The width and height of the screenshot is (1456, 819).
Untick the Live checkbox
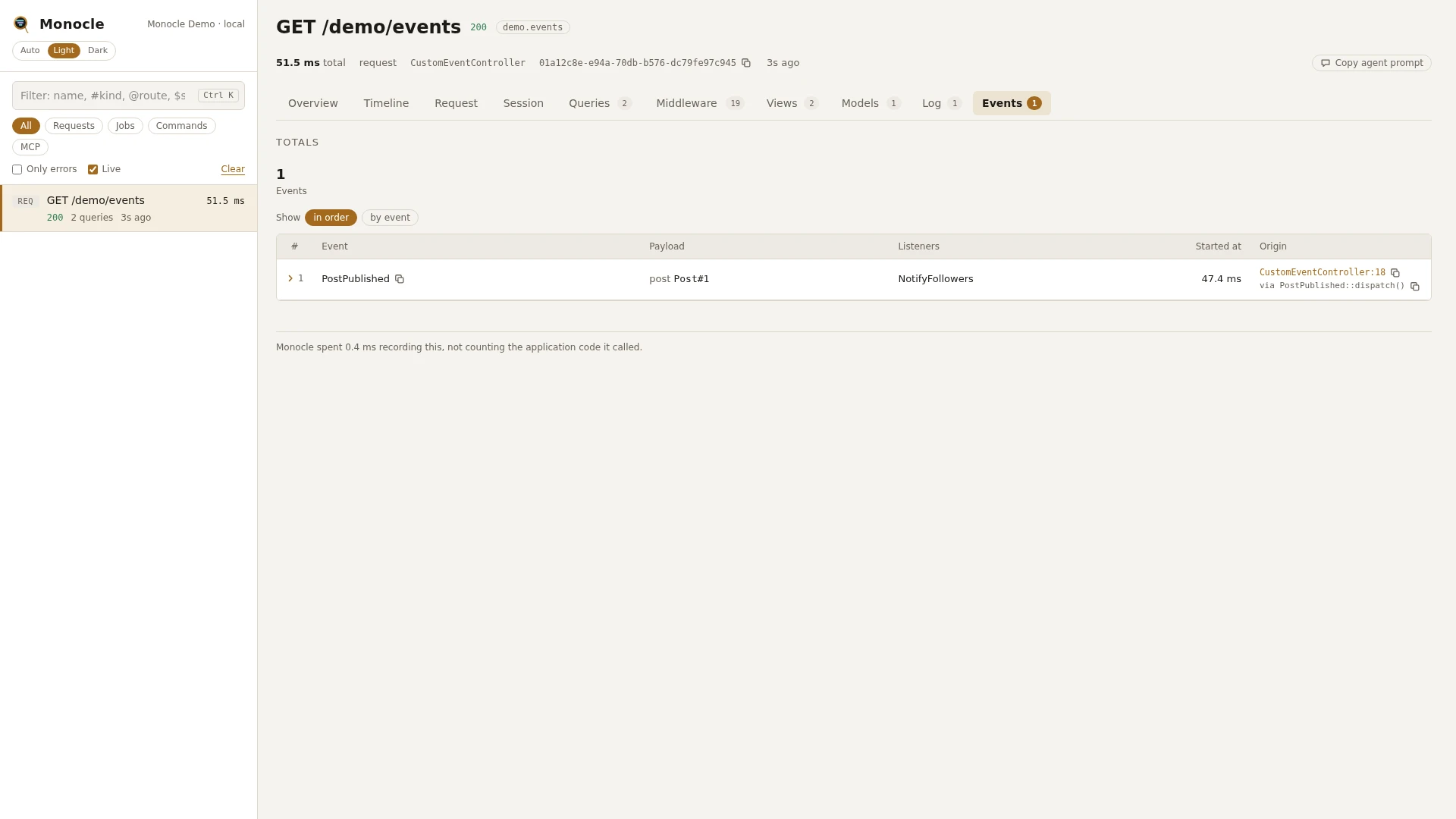click(x=93, y=170)
